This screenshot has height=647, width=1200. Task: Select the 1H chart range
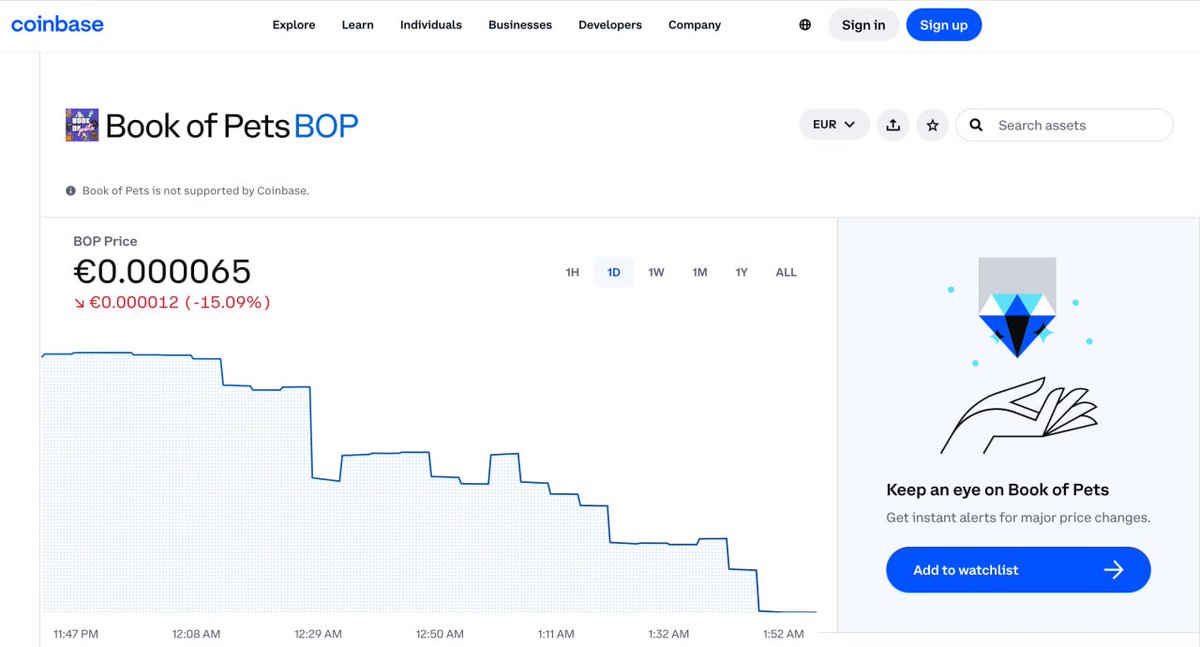coord(572,272)
